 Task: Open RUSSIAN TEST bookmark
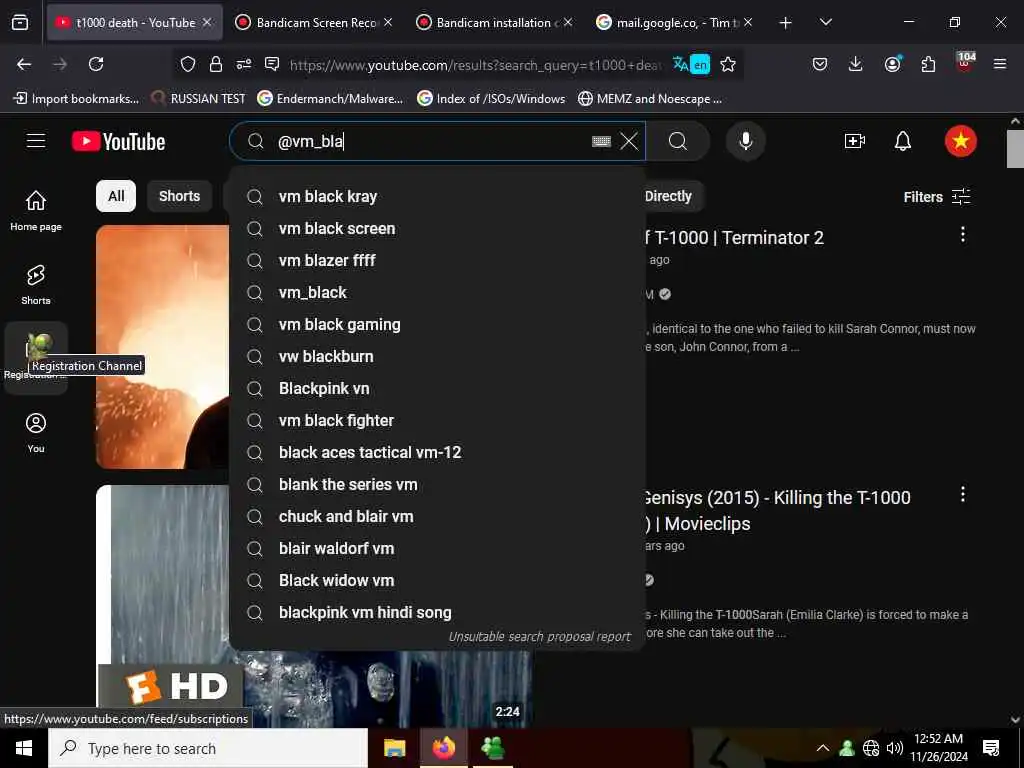click(198, 99)
